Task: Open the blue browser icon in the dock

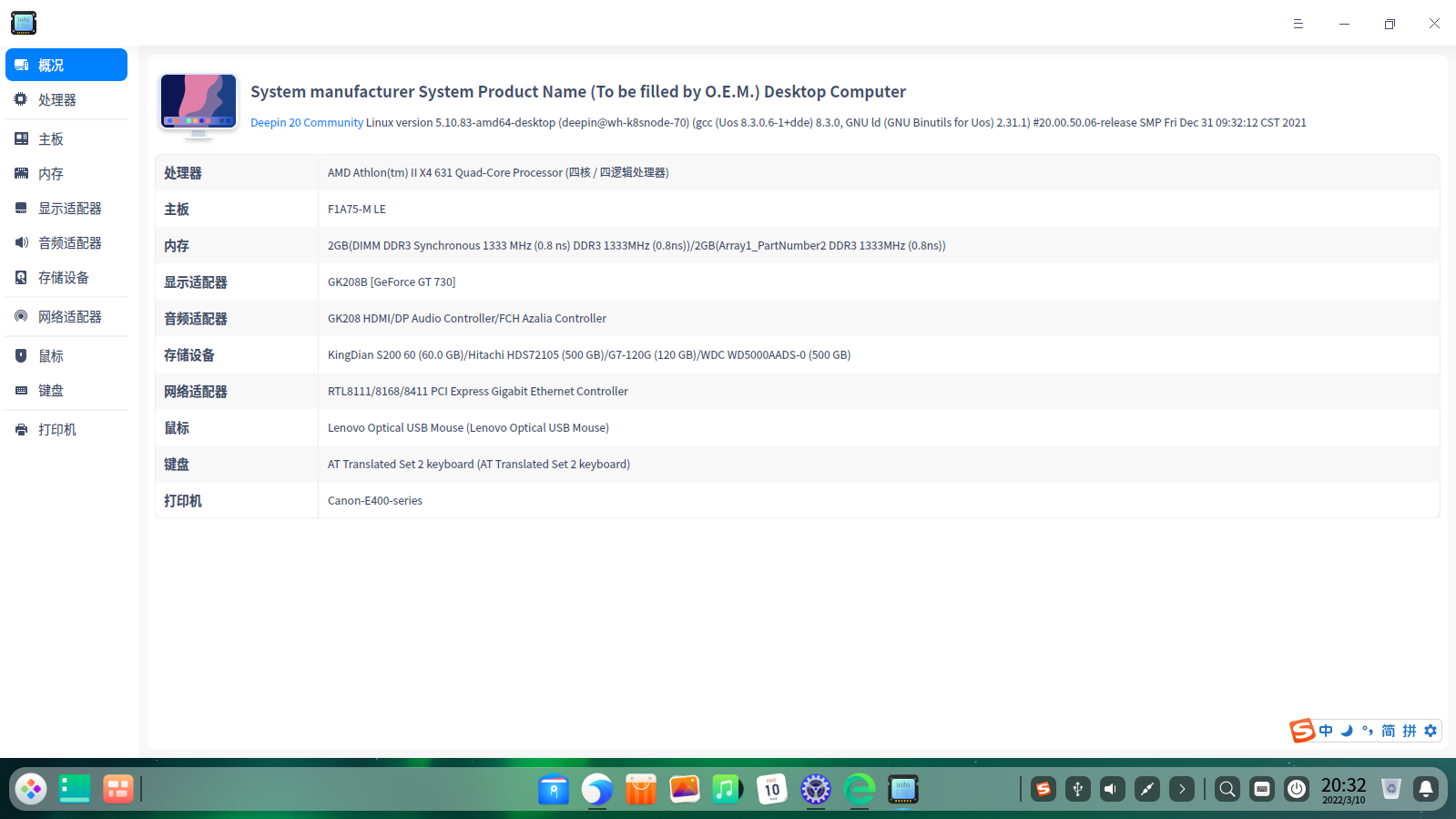Action: coord(597,789)
